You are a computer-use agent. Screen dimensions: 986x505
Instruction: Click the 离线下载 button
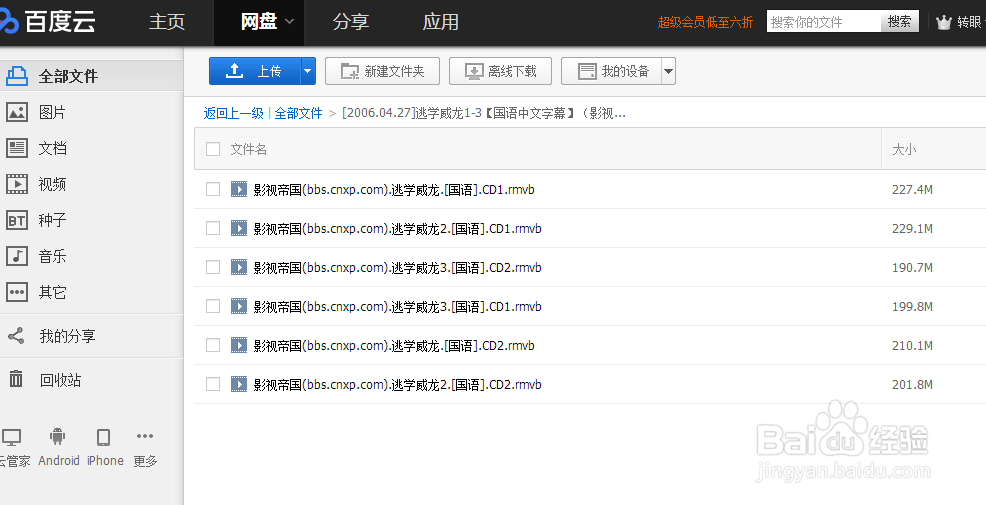[501, 71]
